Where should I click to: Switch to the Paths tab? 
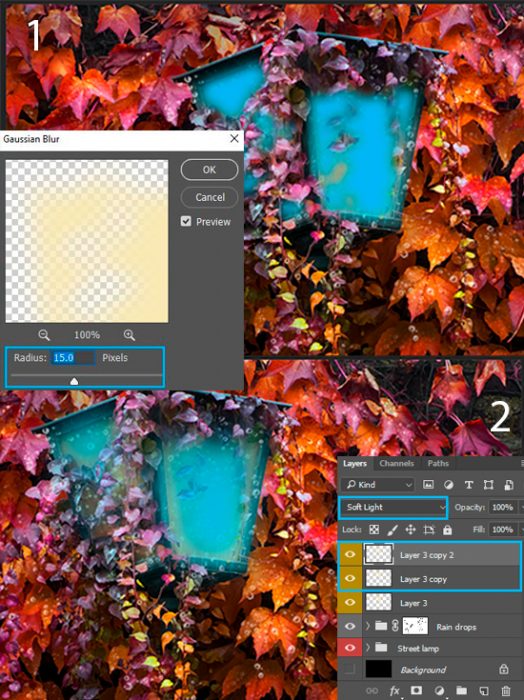[438, 463]
